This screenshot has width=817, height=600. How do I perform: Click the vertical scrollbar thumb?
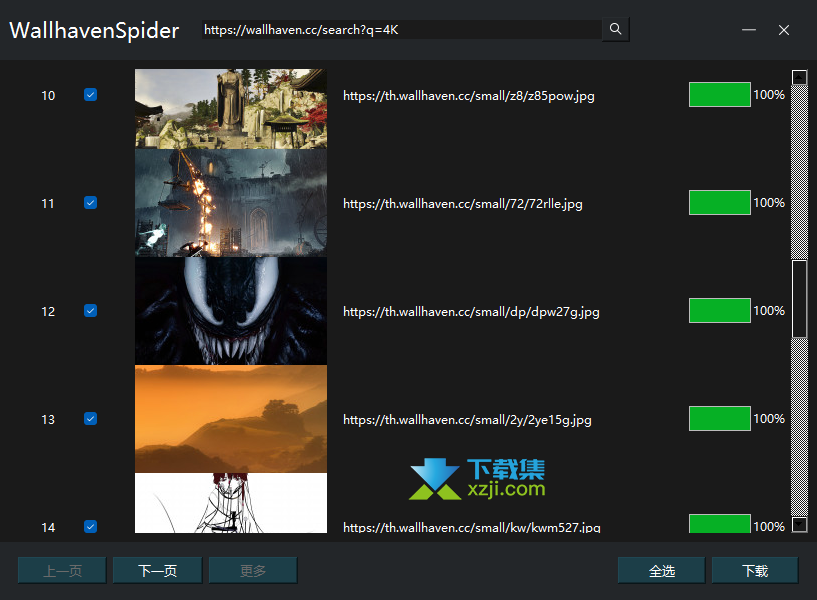[799, 299]
